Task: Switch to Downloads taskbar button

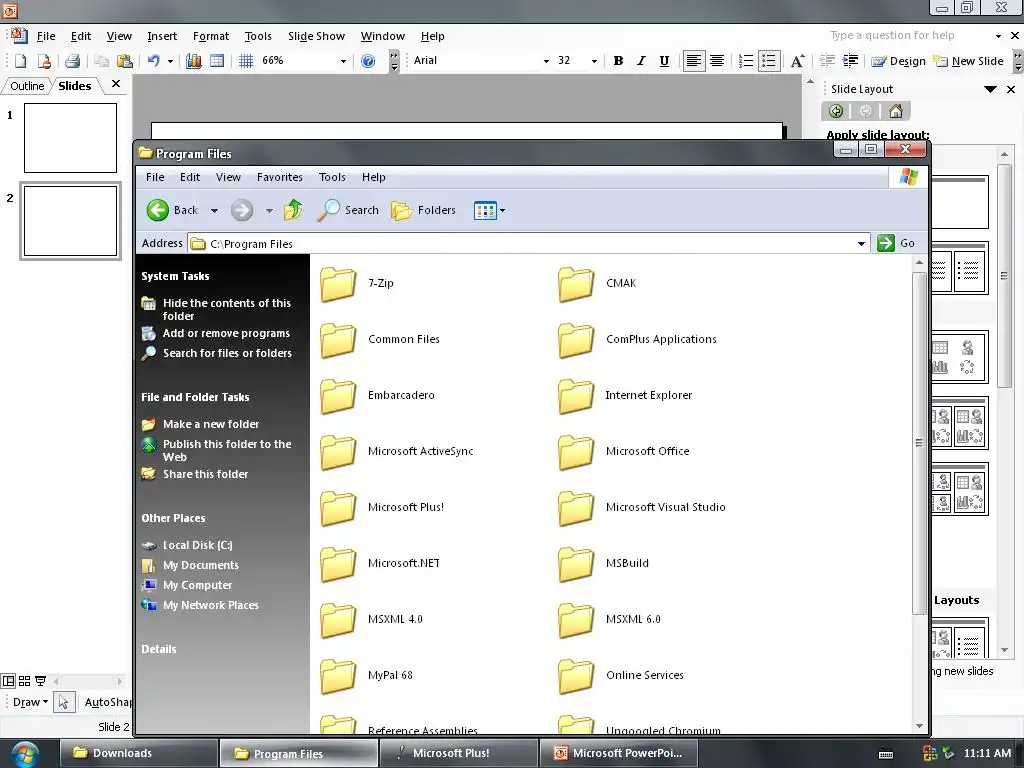Action: pos(138,753)
